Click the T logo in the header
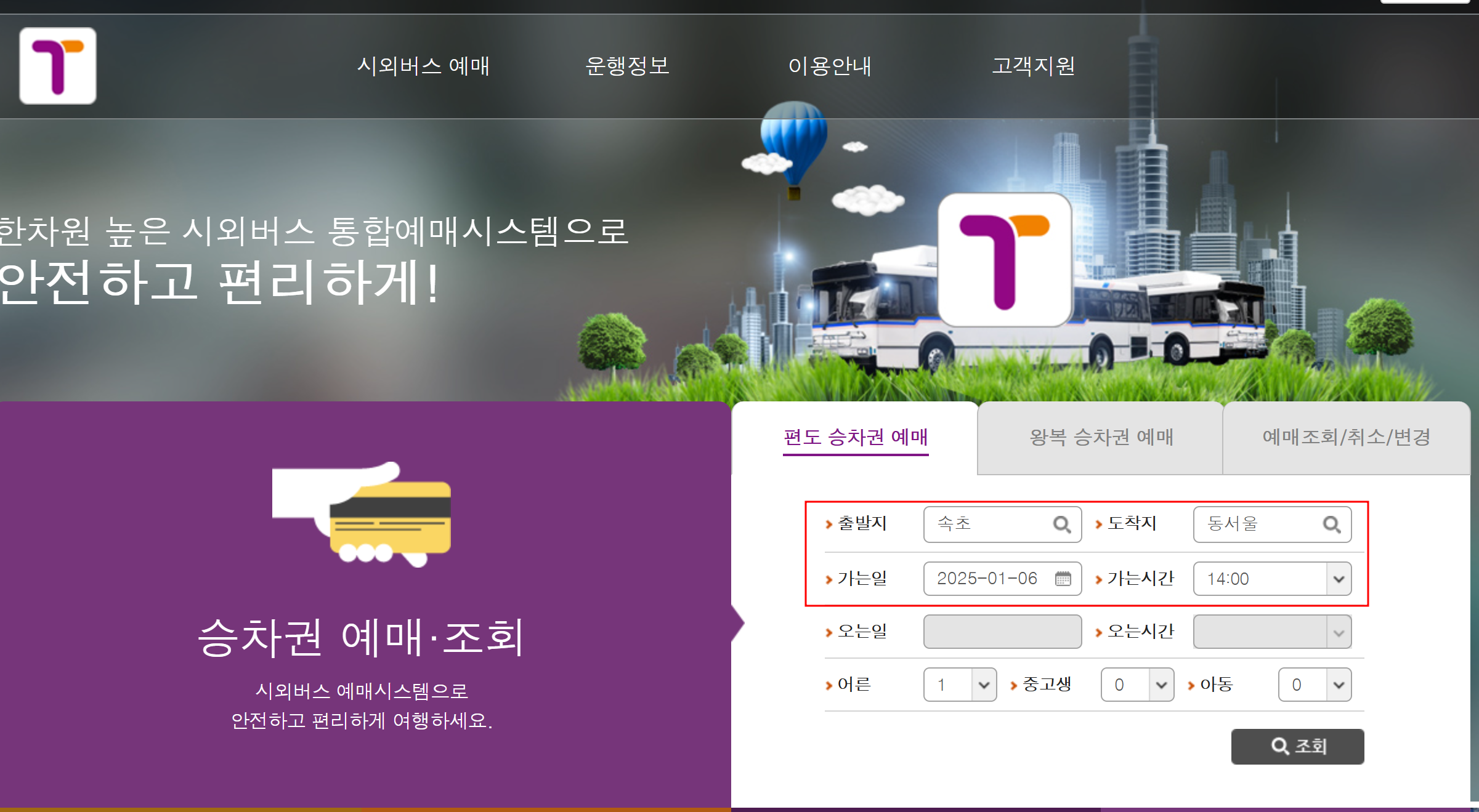The width and height of the screenshot is (1479, 812). 57,65
